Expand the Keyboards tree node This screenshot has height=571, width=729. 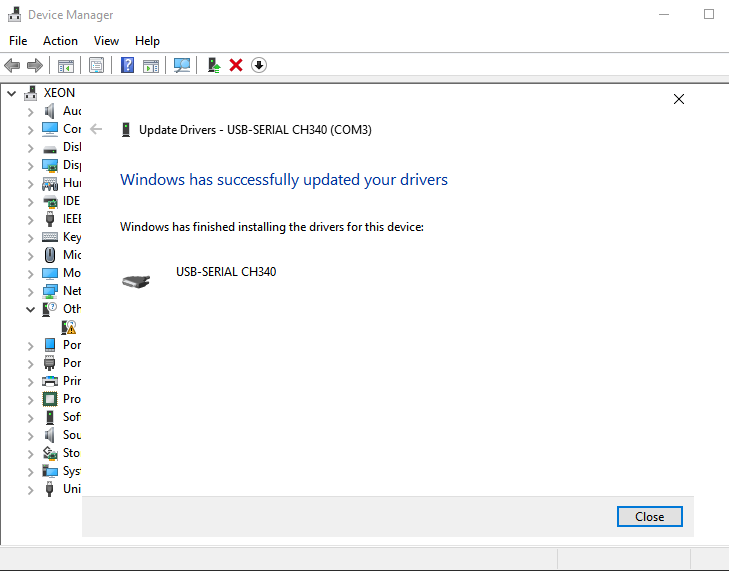point(31,238)
